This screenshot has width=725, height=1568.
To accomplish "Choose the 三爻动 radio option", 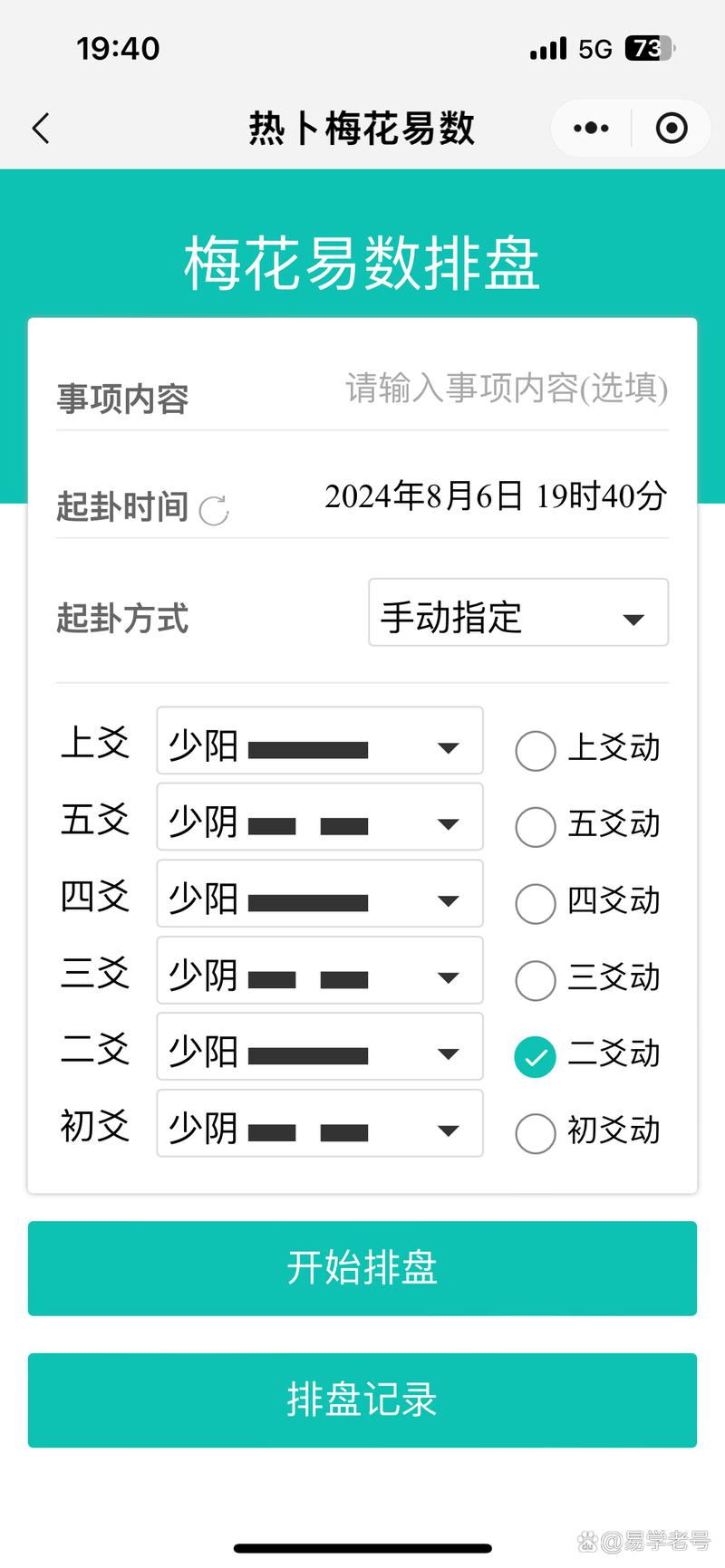I will (535, 980).
